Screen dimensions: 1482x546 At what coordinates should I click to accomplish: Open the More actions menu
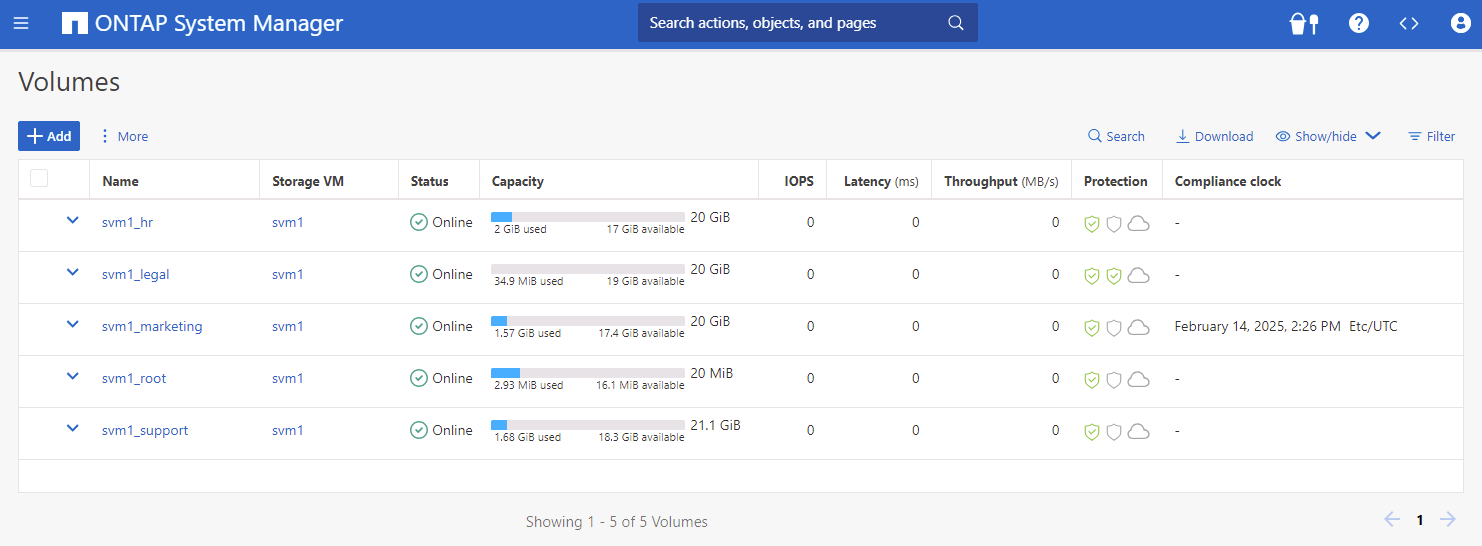123,136
